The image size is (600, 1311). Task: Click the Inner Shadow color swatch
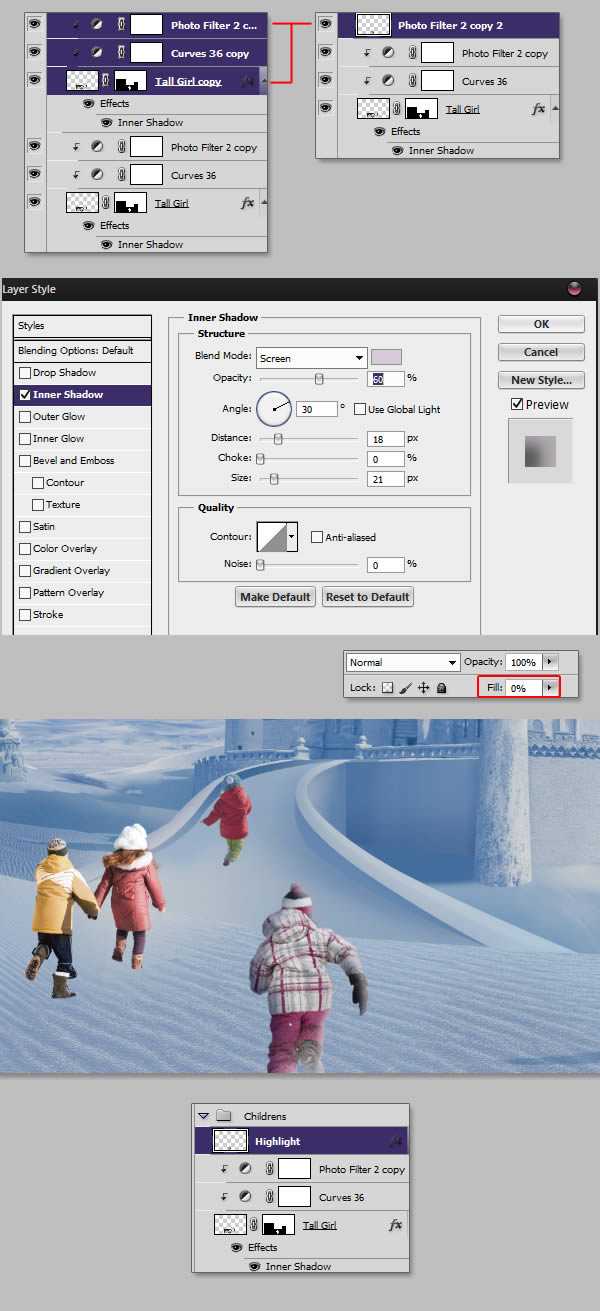[386, 357]
